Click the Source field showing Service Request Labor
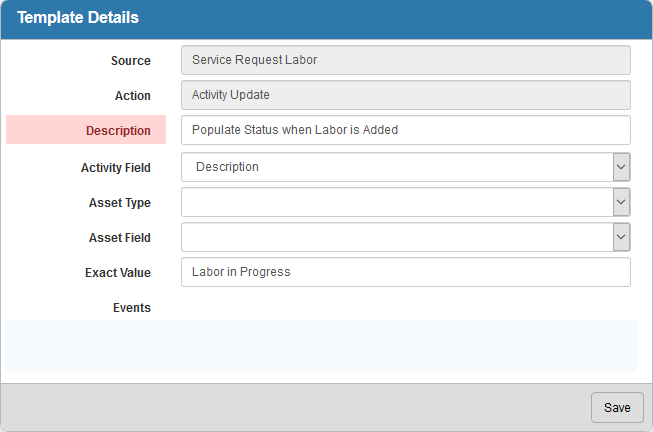Screen dimensions: 653x432 tap(406, 60)
